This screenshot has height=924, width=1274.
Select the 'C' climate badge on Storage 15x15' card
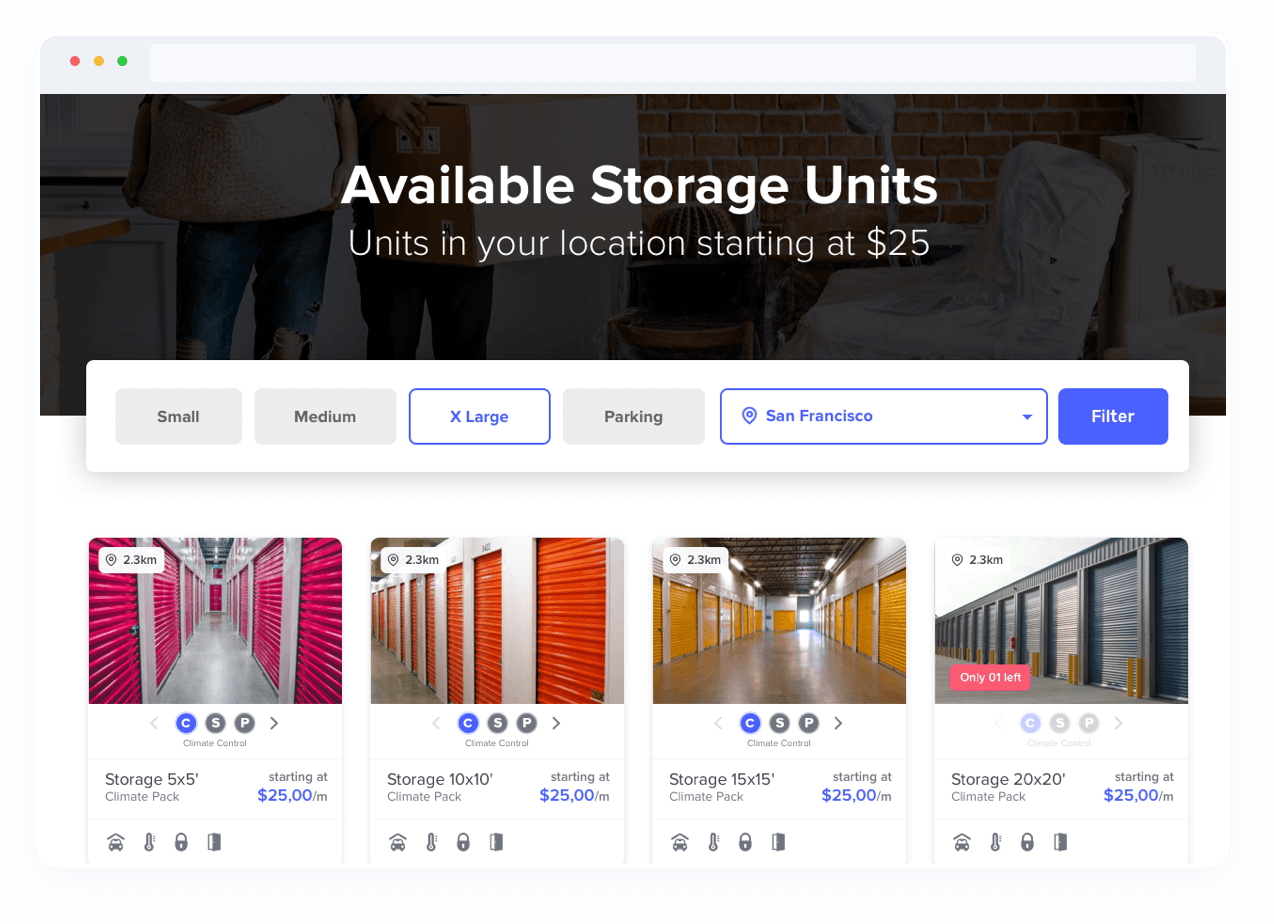750,723
